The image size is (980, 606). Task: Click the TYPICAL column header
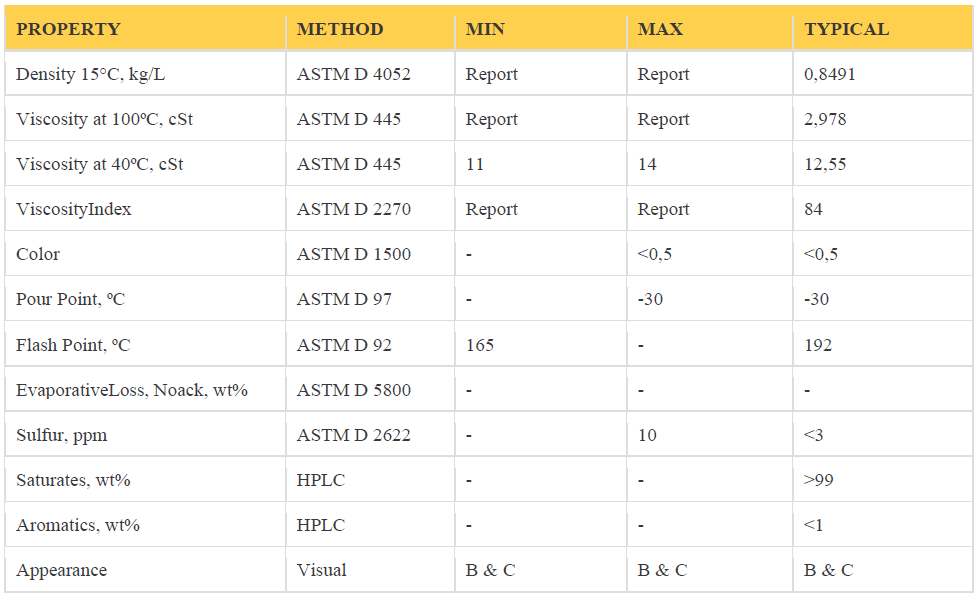846,29
